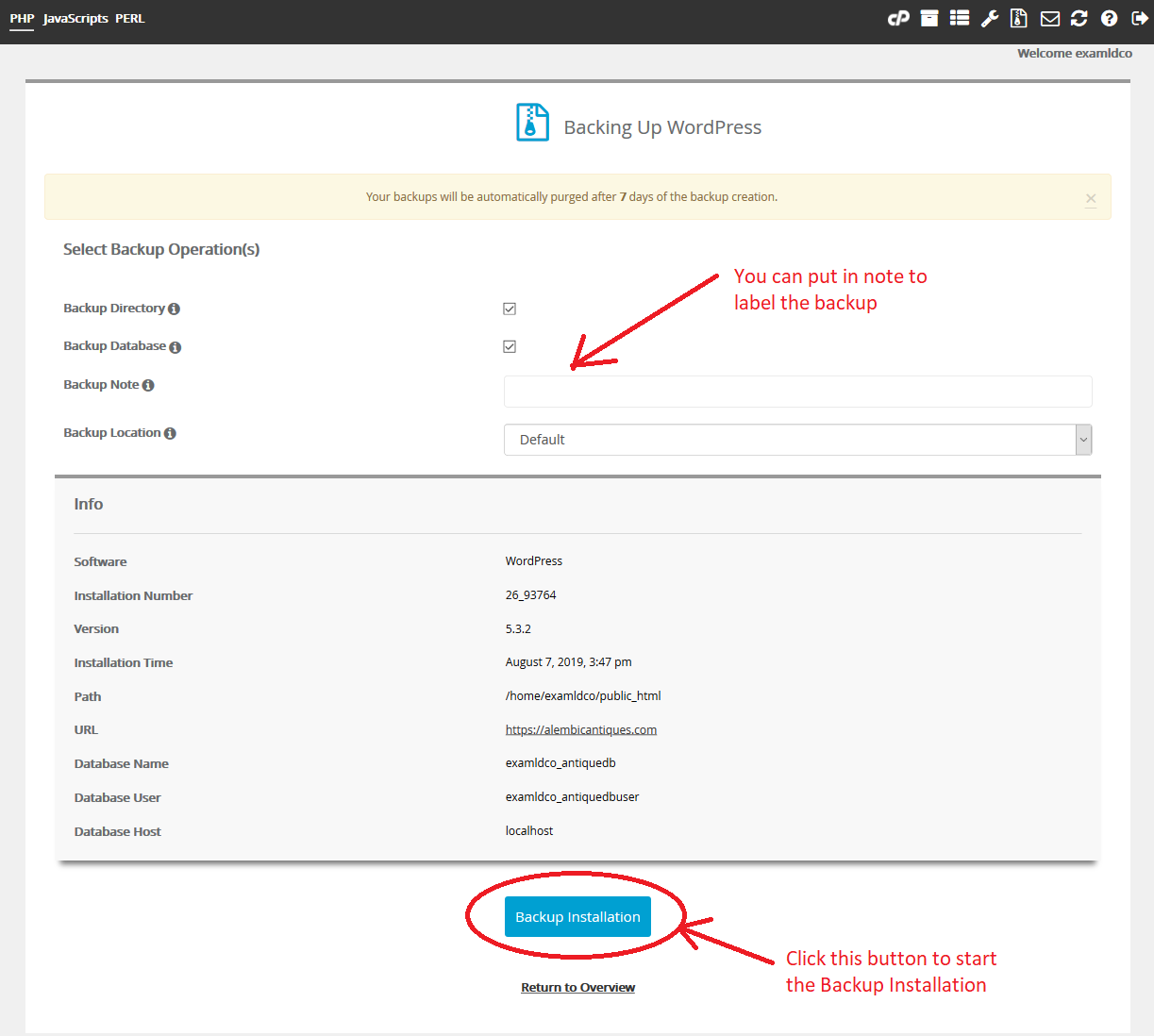Open the PERL scripts menu

[130, 19]
